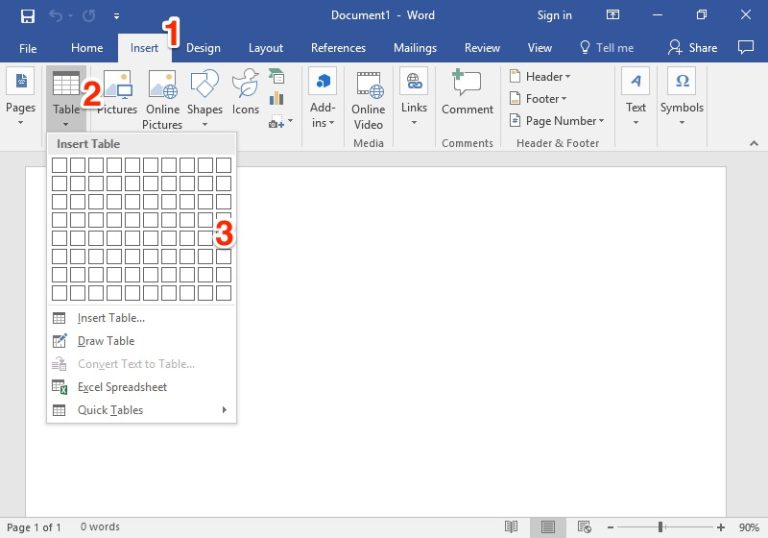Screen dimensions: 768x538
Task: Click the Online Pictures icon
Action: (x=162, y=100)
